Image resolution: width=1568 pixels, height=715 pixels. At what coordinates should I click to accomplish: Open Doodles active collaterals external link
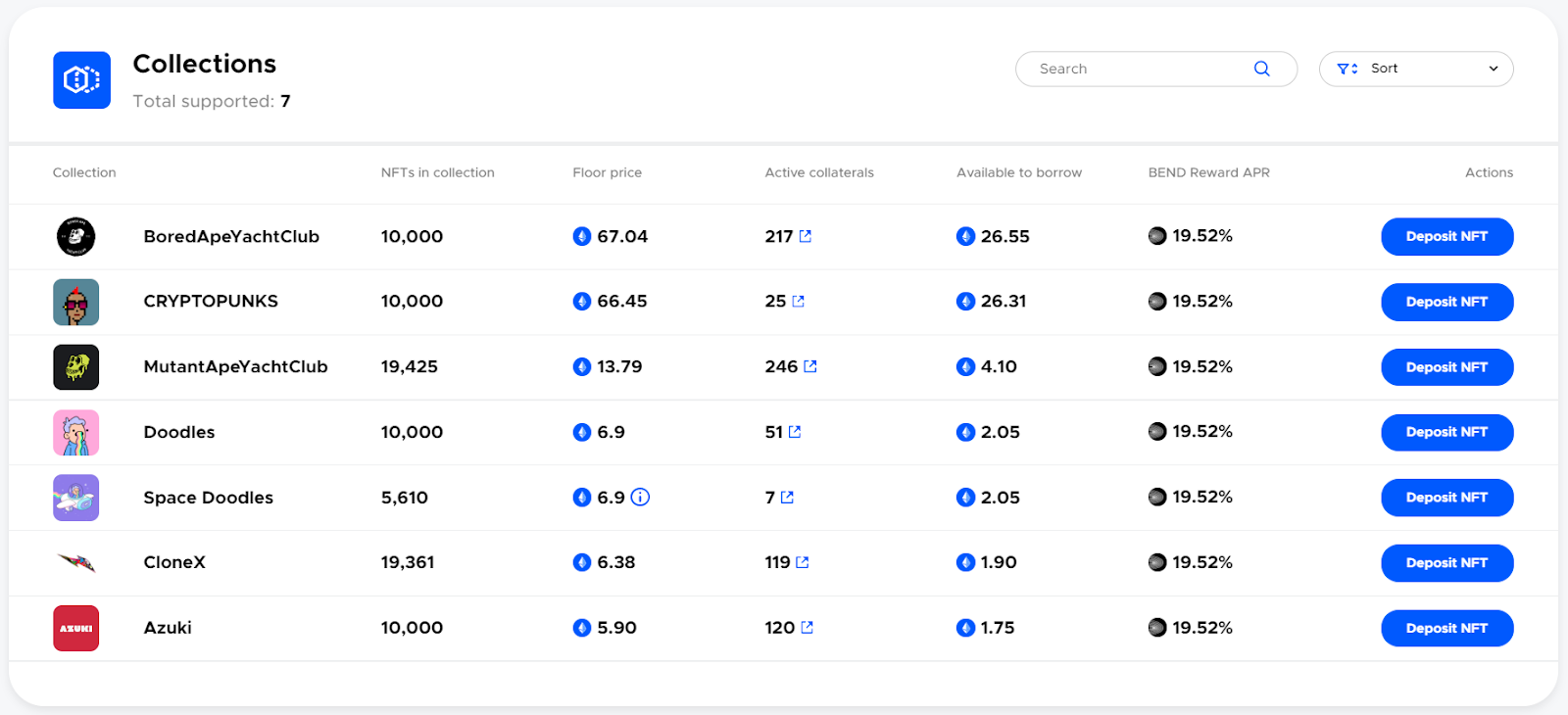coord(795,432)
